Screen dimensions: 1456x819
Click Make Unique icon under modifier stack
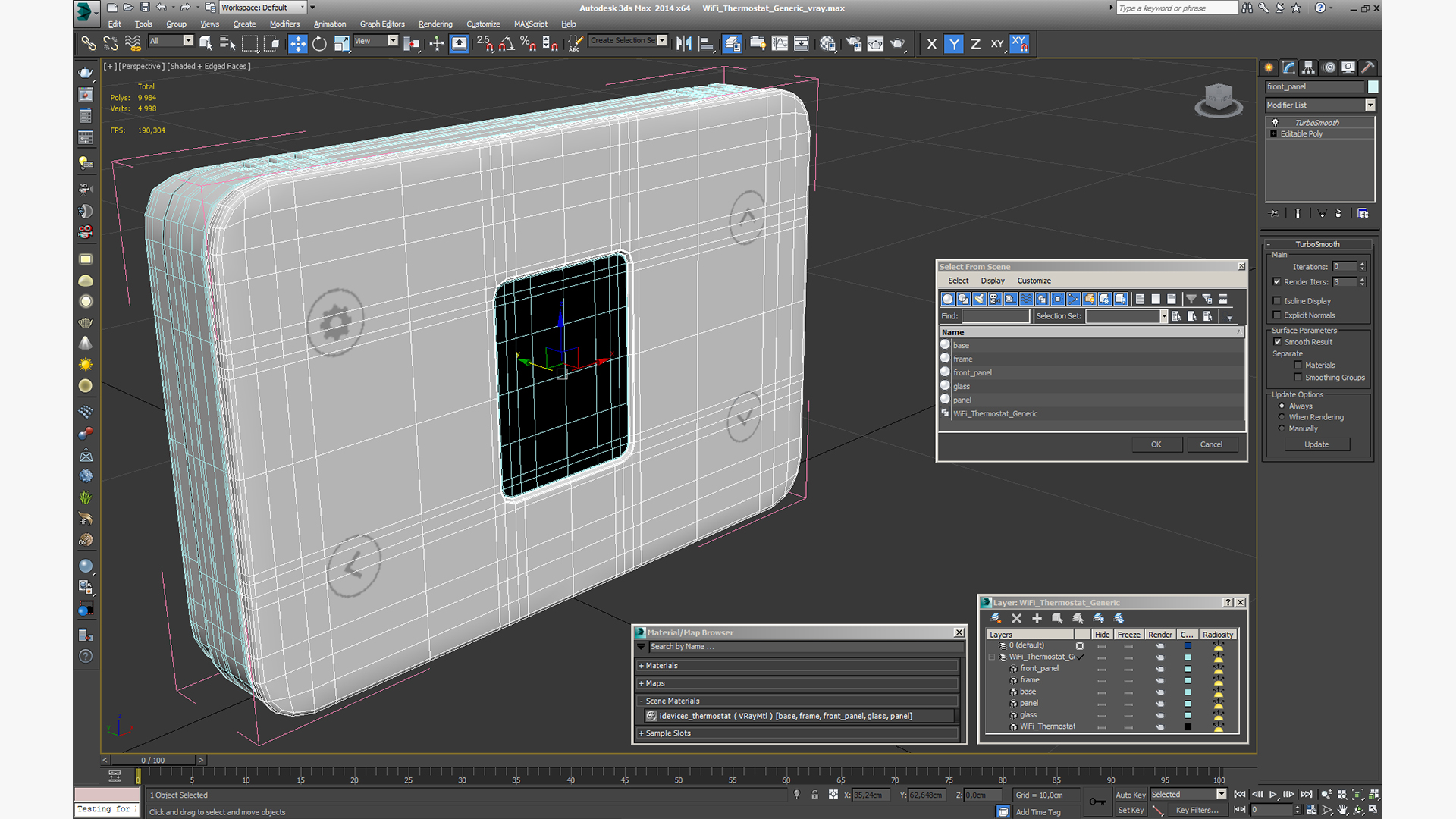[x=1322, y=214]
